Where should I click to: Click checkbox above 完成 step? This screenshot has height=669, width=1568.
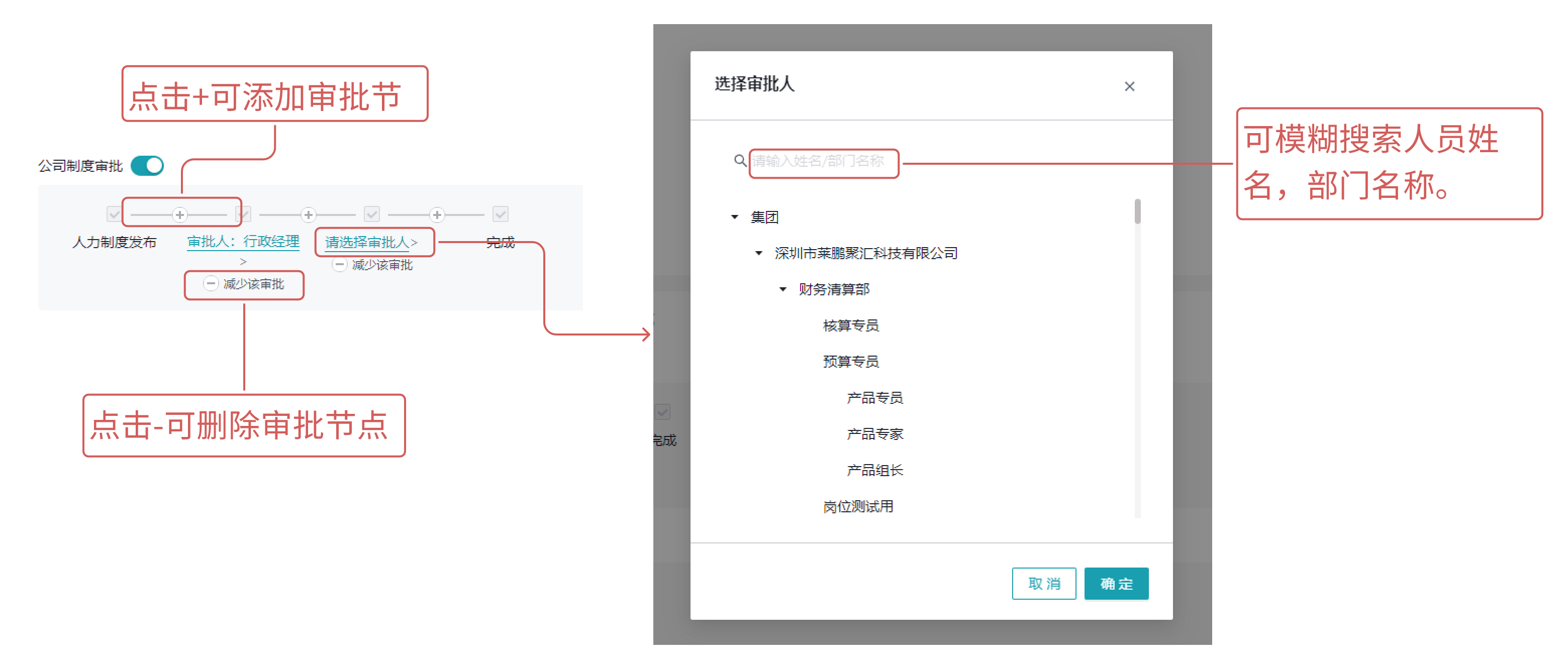(x=501, y=214)
